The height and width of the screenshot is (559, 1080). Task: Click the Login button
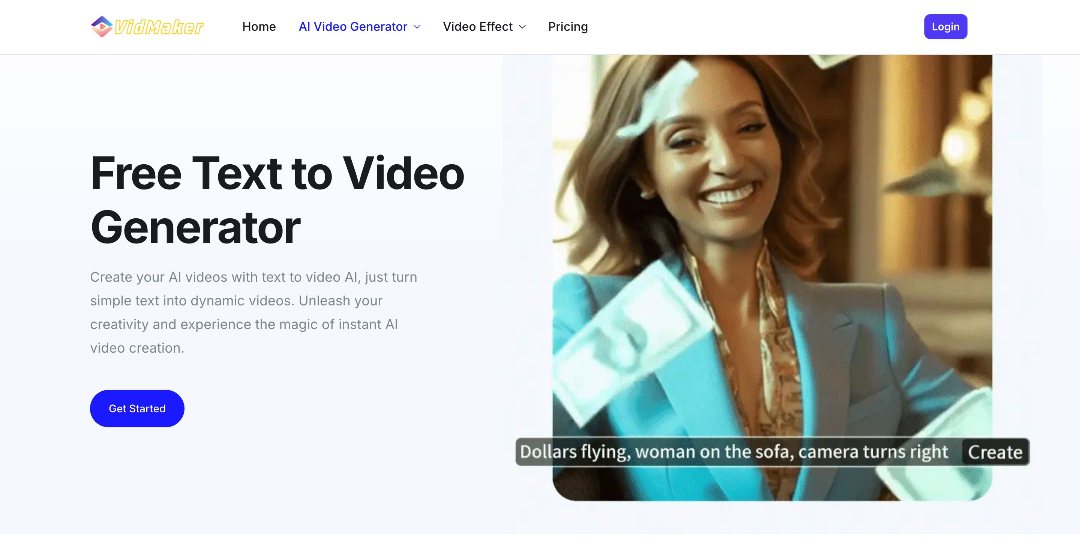(945, 27)
